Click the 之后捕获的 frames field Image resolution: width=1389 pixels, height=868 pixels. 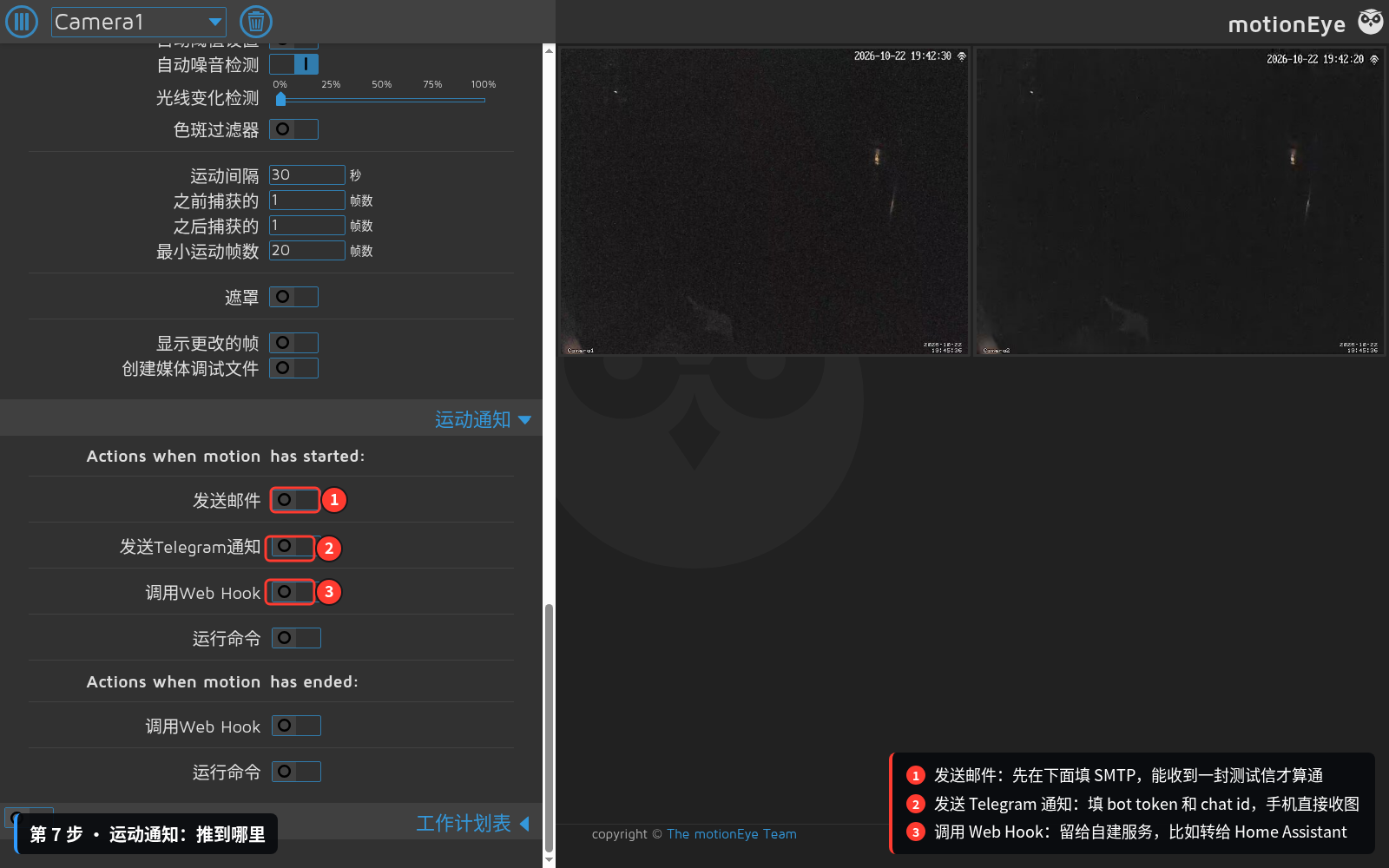(x=307, y=225)
